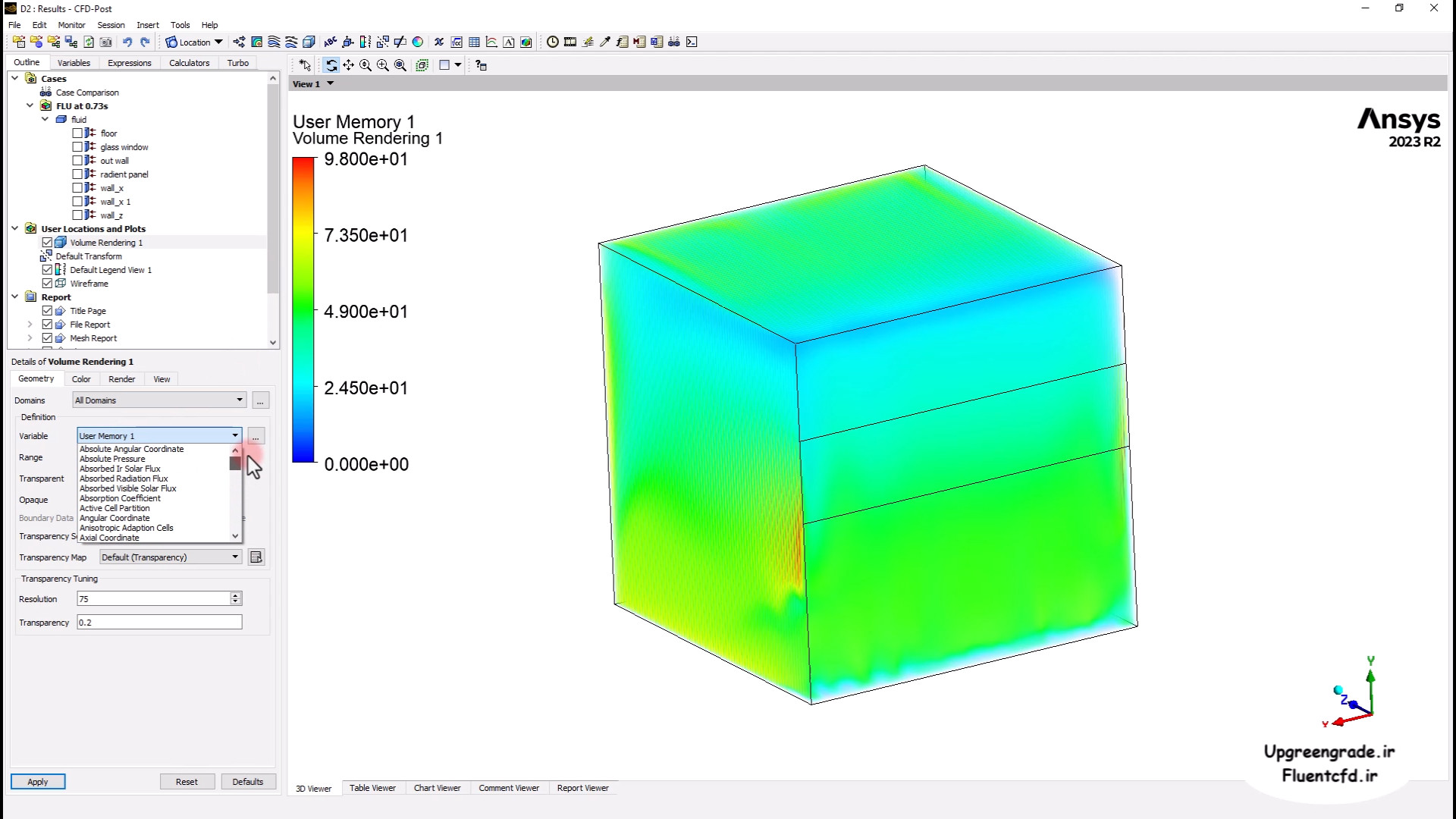Check the wall_z checkbox
This screenshot has width=1456, height=819.
click(77, 215)
